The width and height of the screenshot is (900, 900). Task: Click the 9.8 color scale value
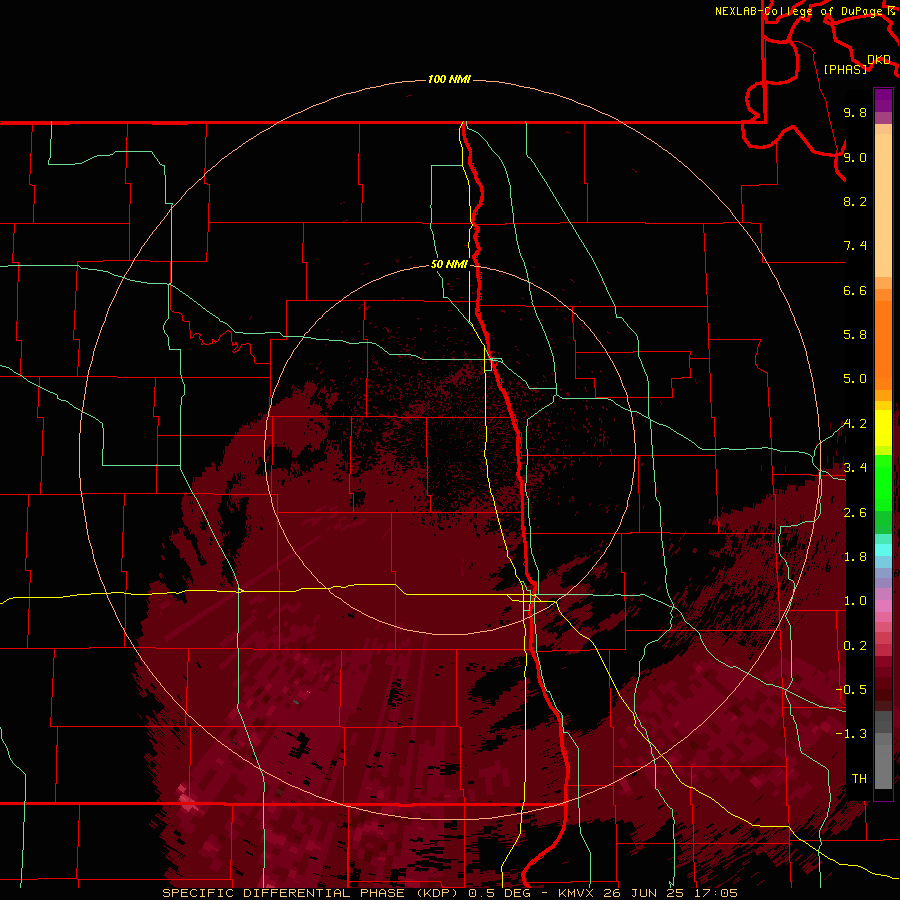click(855, 112)
